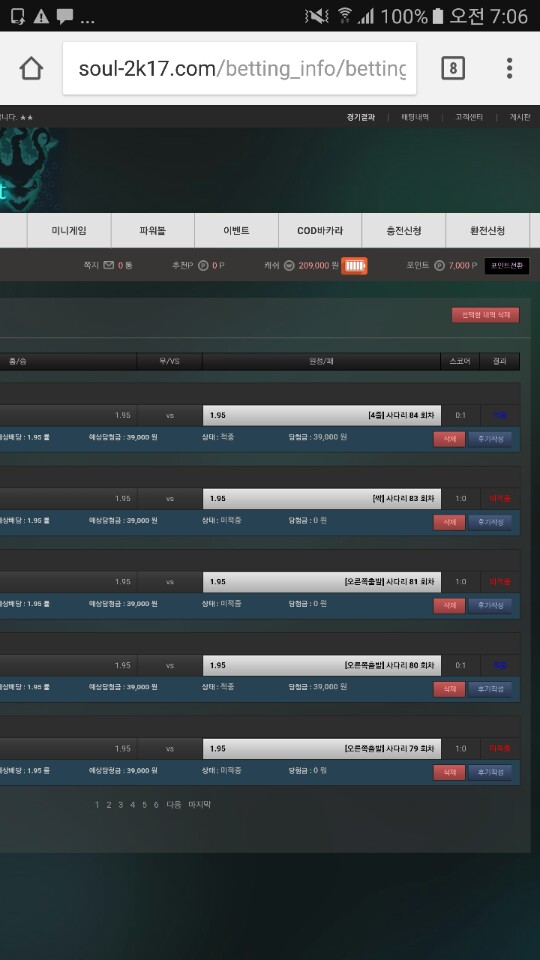The height and width of the screenshot is (960, 540).
Task: Open the COD바카라 navigation tab
Action: [320, 231]
